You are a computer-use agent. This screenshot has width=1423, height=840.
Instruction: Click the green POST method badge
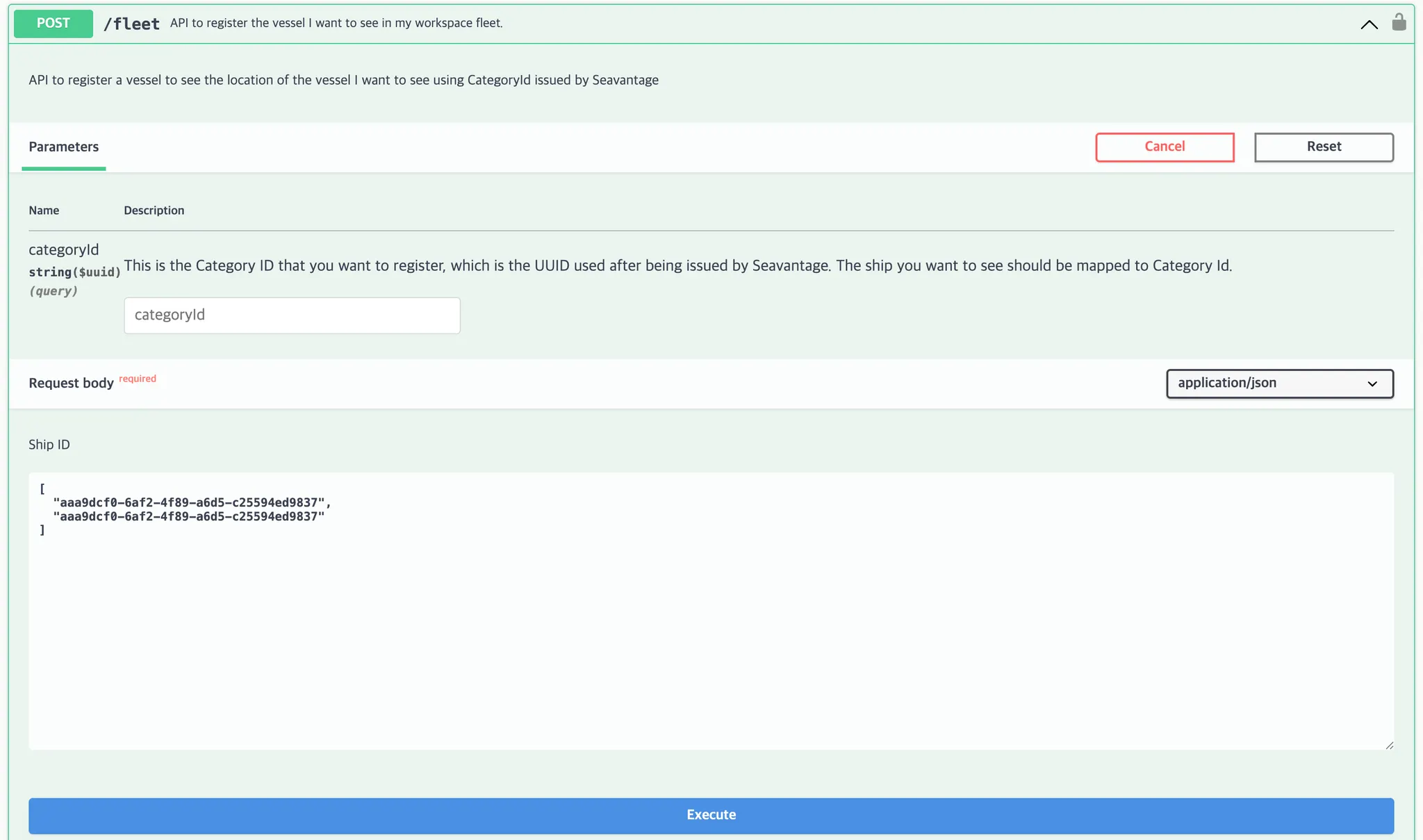pos(54,23)
